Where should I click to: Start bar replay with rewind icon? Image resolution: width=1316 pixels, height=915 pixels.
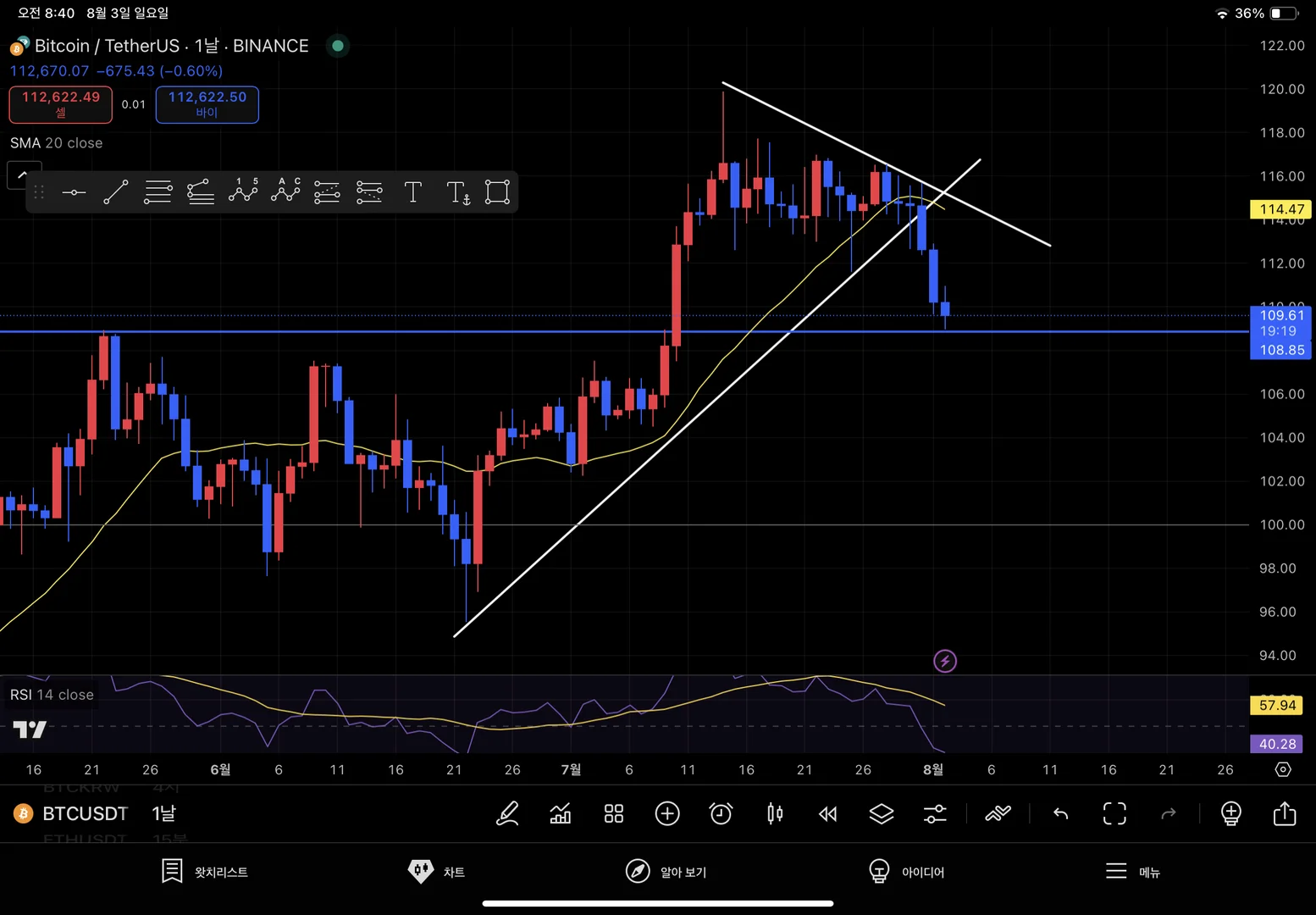(x=828, y=814)
